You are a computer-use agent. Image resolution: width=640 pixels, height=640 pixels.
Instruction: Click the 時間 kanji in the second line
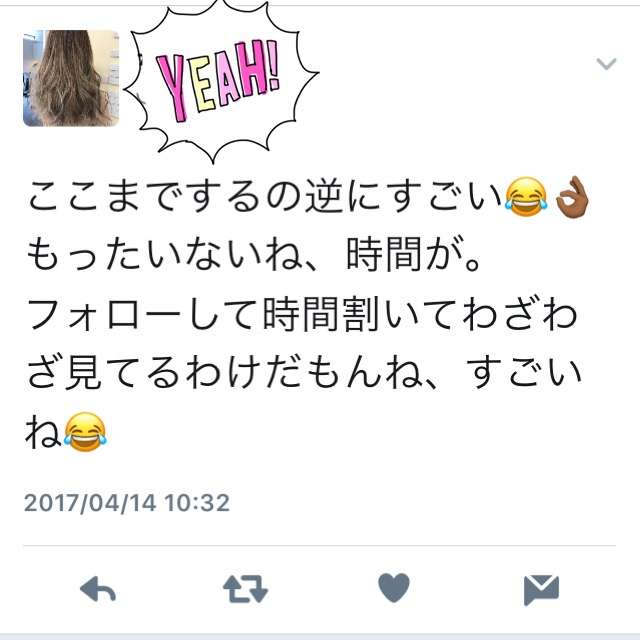pyautogui.click(x=384, y=255)
